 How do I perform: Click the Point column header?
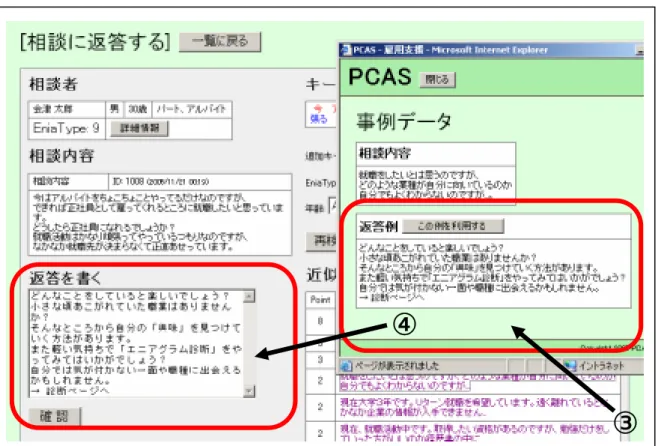(320, 300)
